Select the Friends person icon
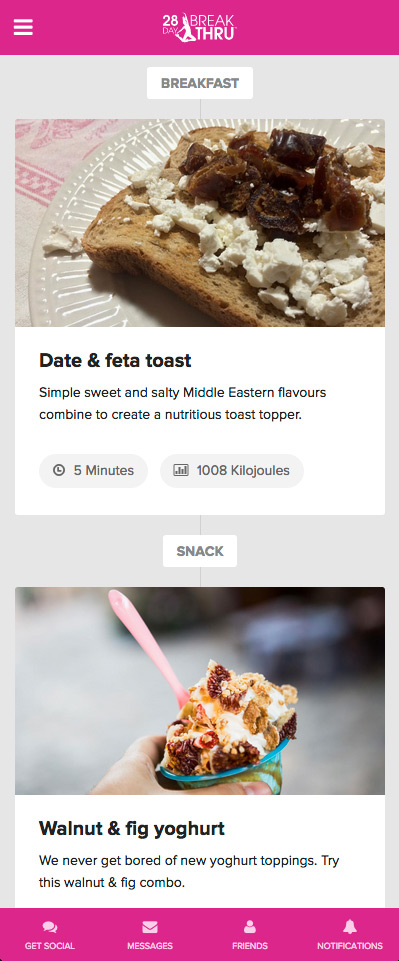Screen dimensions: 399x961 tap(250, 927)
